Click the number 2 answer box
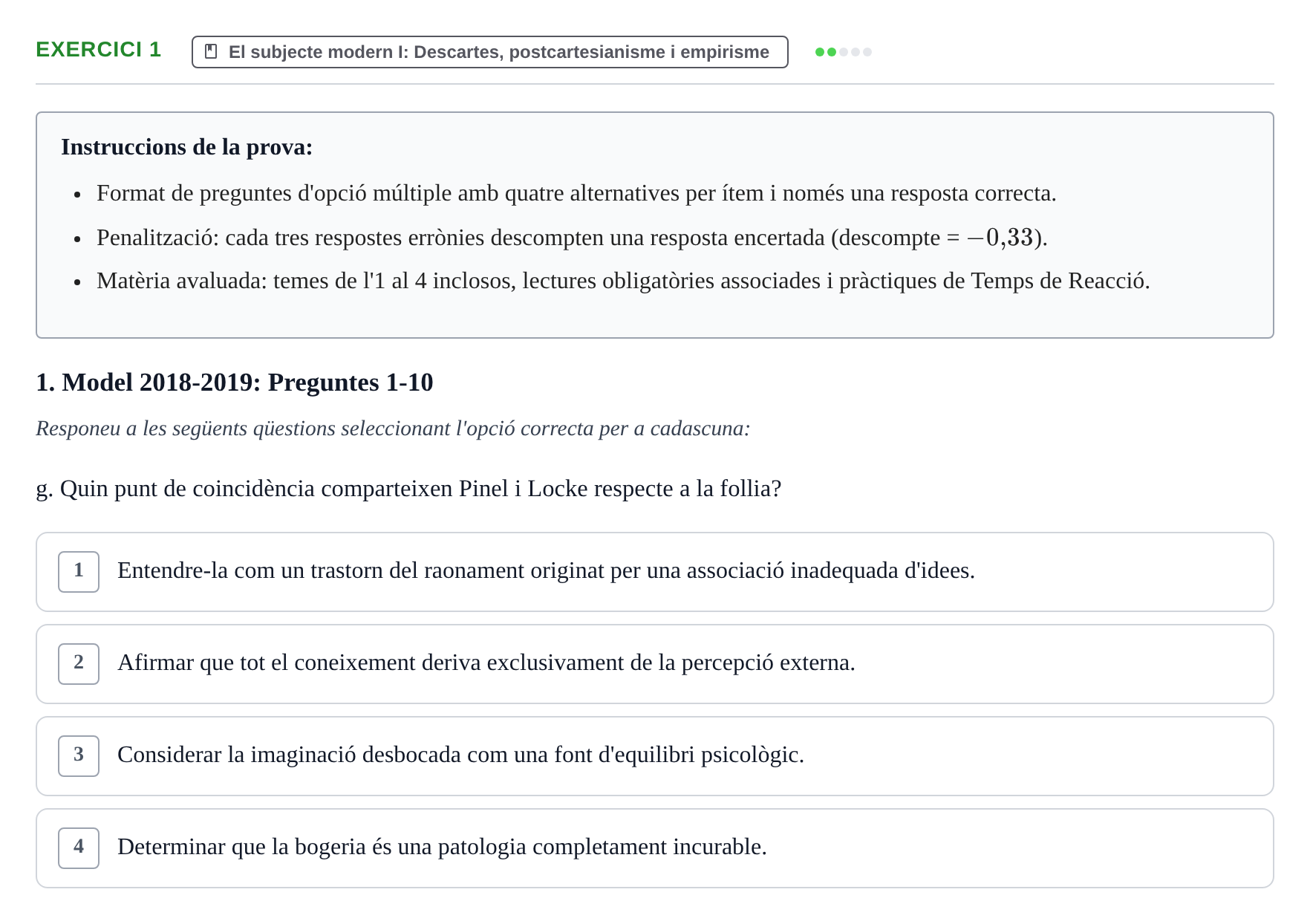The width and height of the screenshot is (1310, 924). 79,664
